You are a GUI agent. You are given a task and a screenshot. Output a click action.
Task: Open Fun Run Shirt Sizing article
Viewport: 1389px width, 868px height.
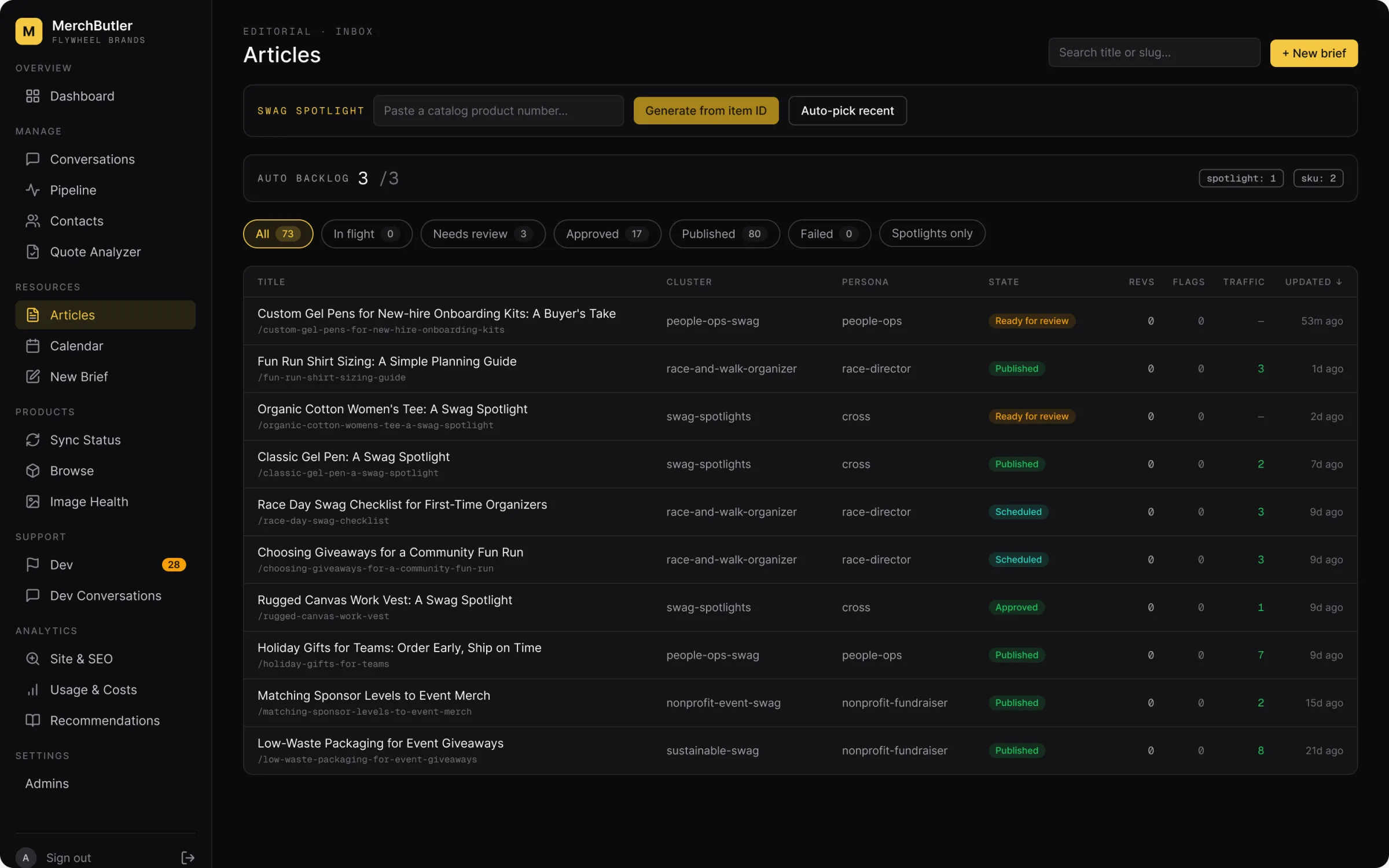(387, 361)
